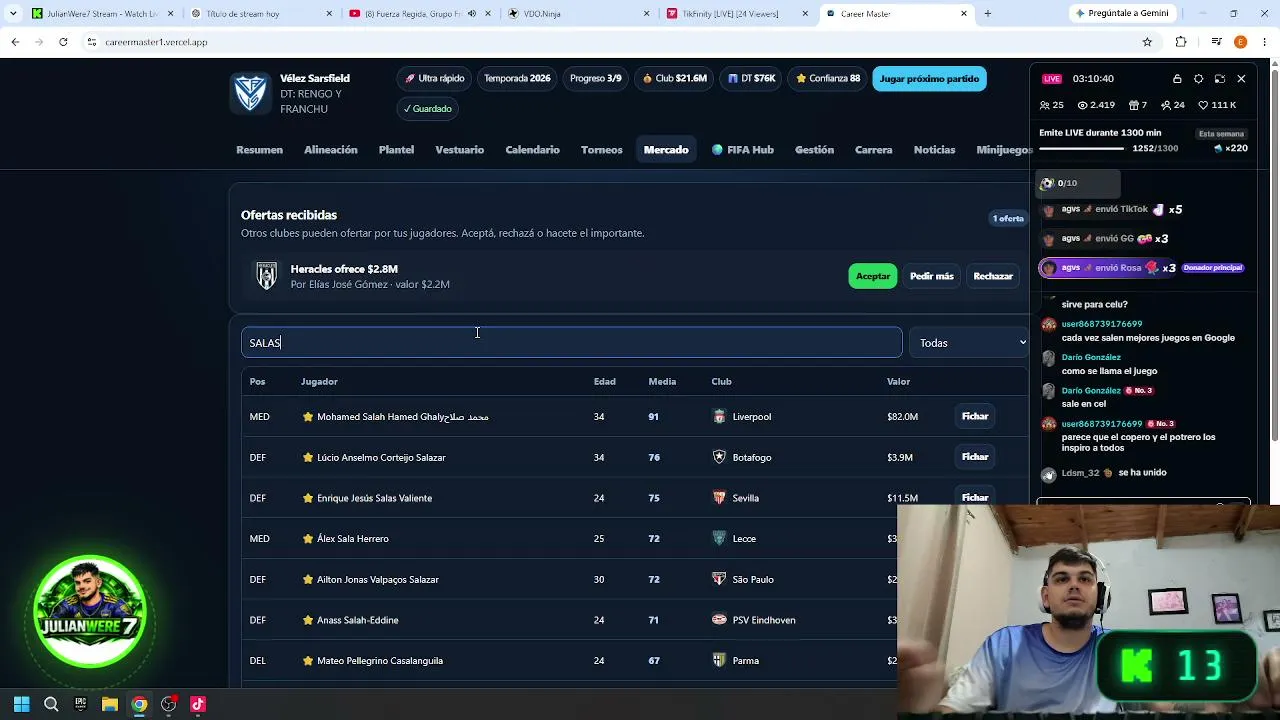This screenshot has width=1280, height=720.
Task: Open the Carrera tab
Action: pyautogui.click(x=873, y=150)
